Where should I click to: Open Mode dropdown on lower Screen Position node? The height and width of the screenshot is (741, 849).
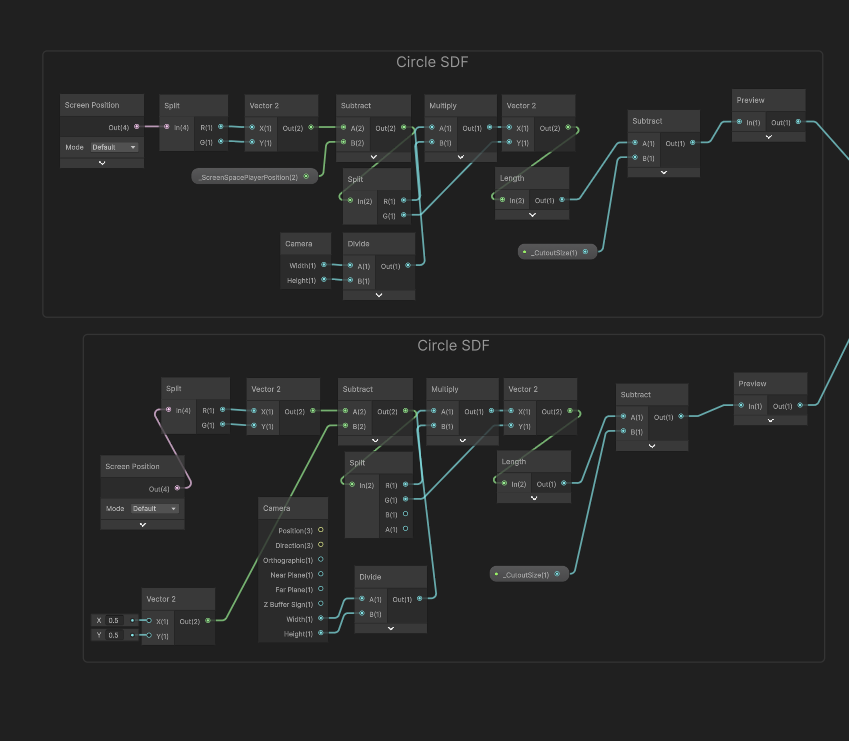[154, 508]
